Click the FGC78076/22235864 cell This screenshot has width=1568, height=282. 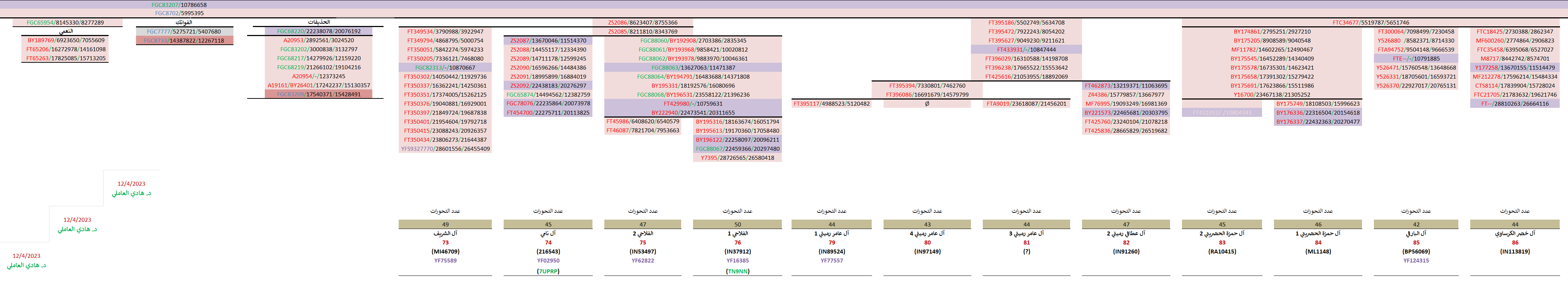click(548, 103)
